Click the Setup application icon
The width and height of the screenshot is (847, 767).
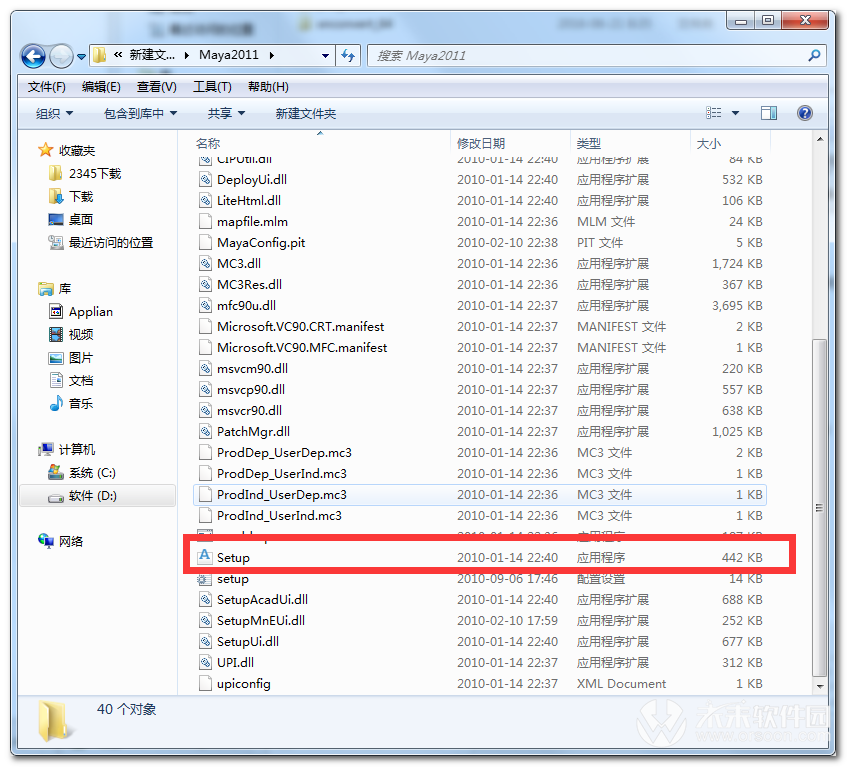(x=205, y=556)
